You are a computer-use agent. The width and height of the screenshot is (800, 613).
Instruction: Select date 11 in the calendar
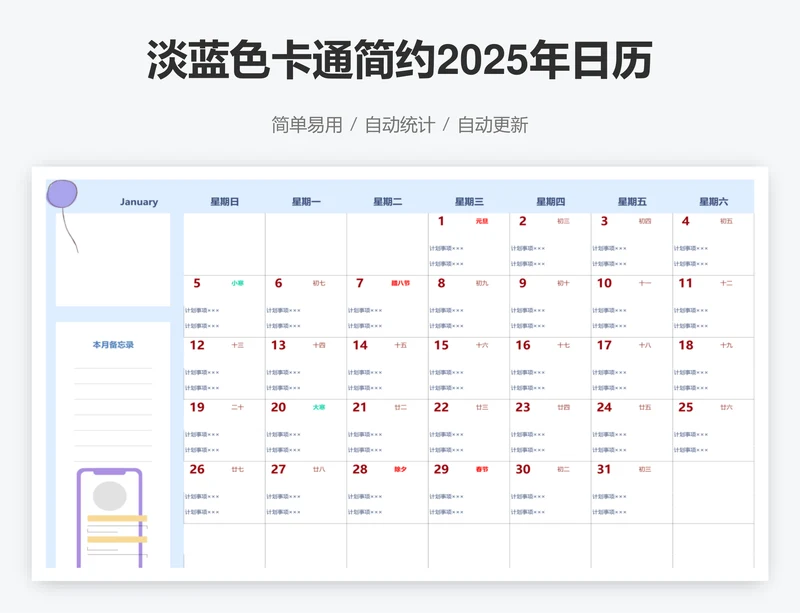[686, 283]
